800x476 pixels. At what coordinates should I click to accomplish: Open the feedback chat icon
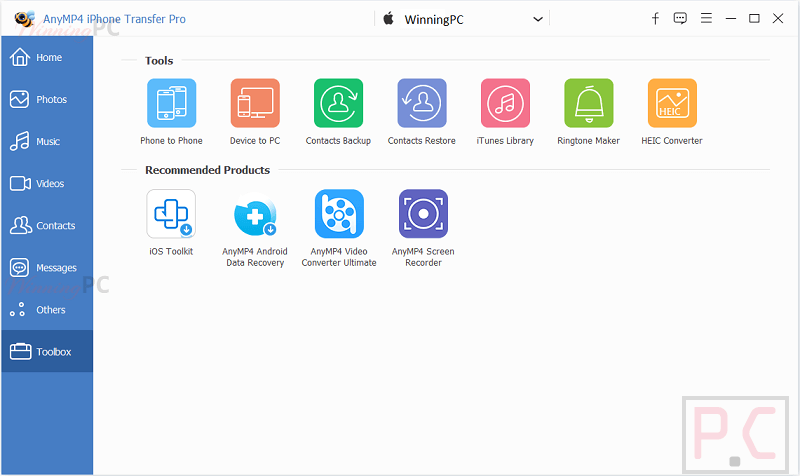tap(680, 19)
